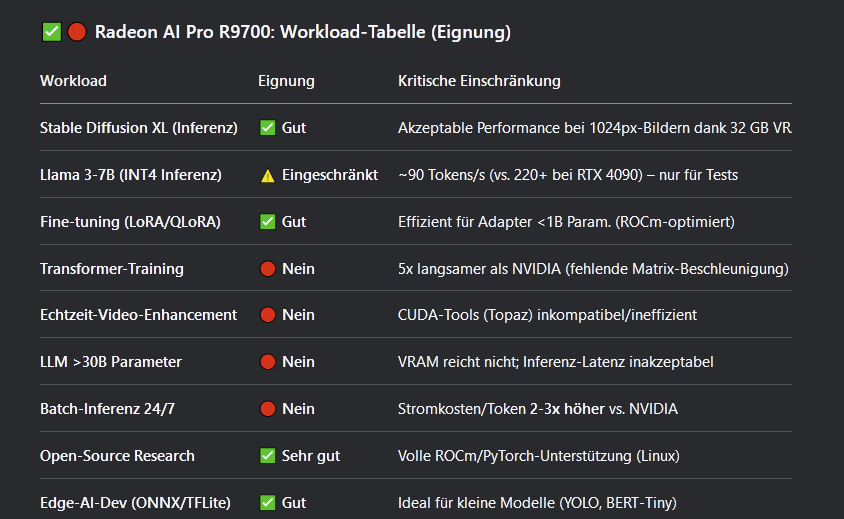Click green checkmark in Edge-AI-Dev row
Image resolution: width=844 pixels, height=519 pixels.
coord(268,503)
